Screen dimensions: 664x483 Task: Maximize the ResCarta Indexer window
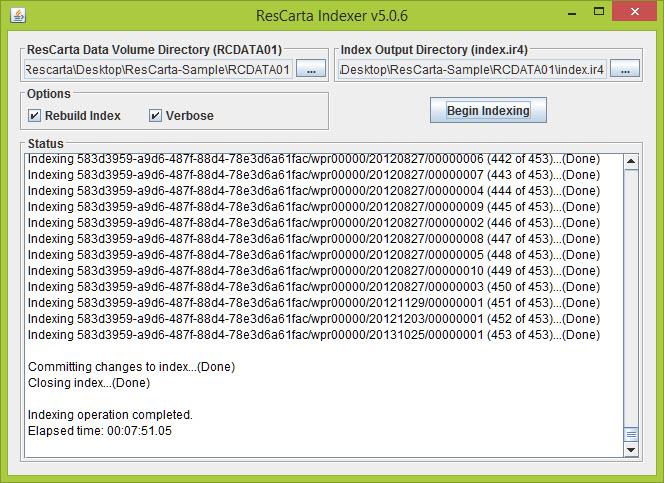599,12
